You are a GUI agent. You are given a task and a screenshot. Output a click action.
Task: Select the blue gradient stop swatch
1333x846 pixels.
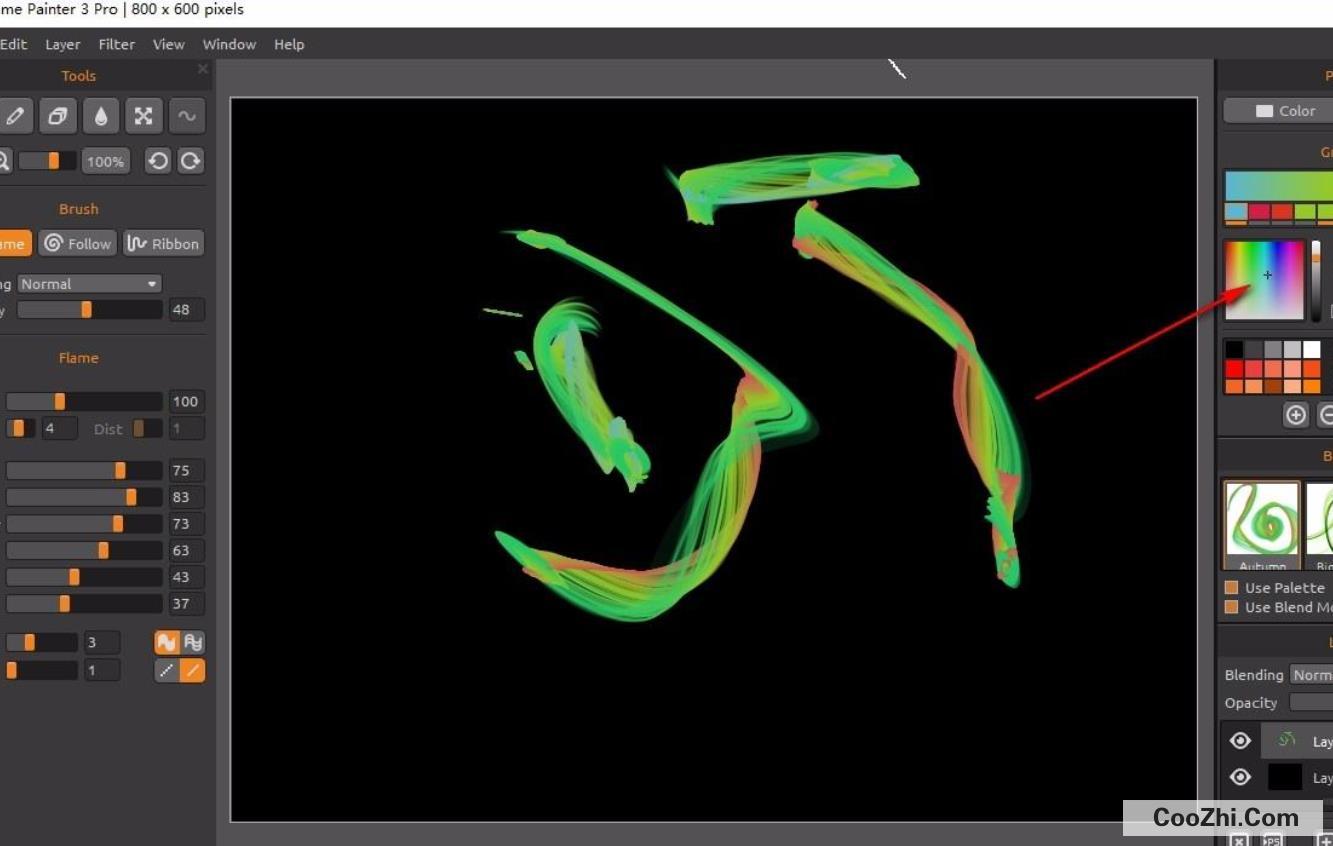coord(1236,212)
